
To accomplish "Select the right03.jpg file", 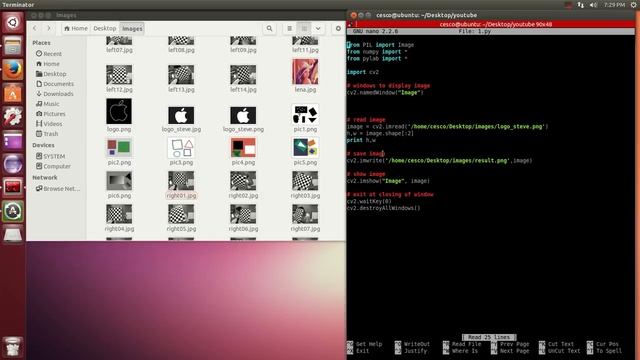I will (305, 185).
